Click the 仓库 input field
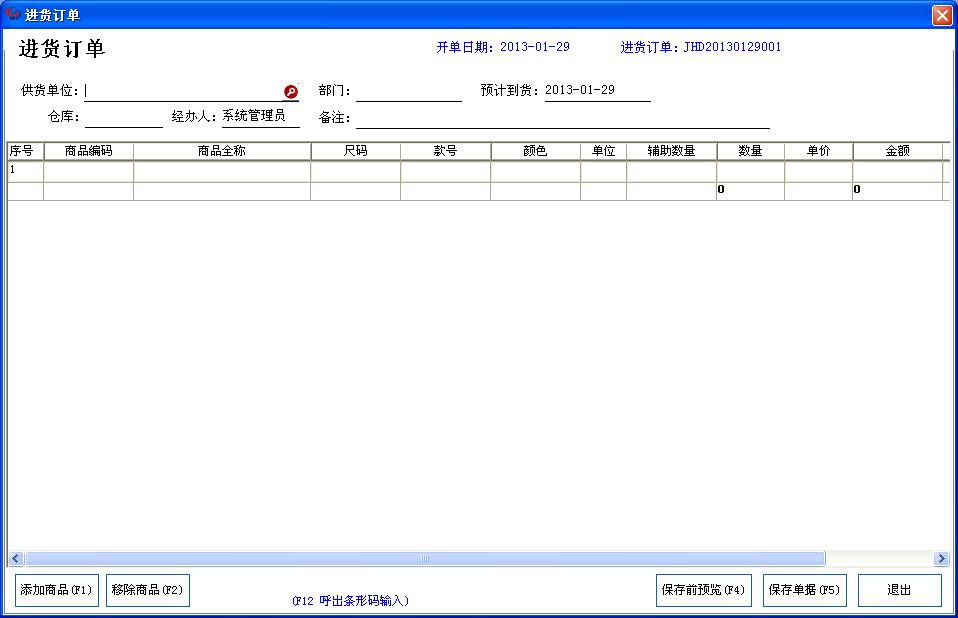Image resolution: width=958 pixels, height=618 pixels. [124, 115]
